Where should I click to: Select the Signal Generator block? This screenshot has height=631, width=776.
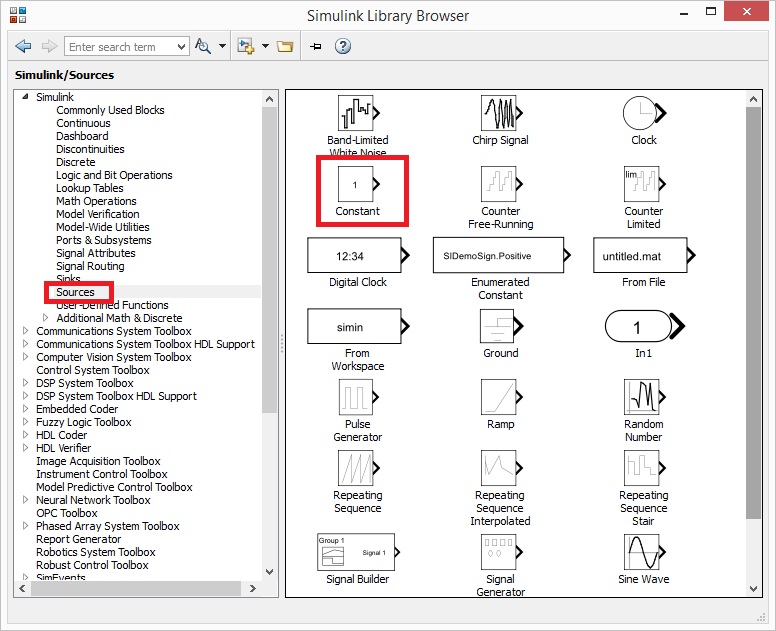(501, 552)
